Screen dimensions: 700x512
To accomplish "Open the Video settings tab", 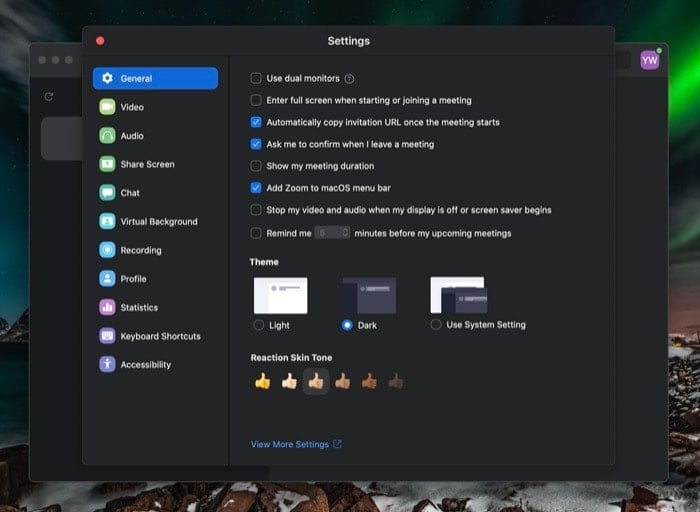I will click(x=155, y=107).
